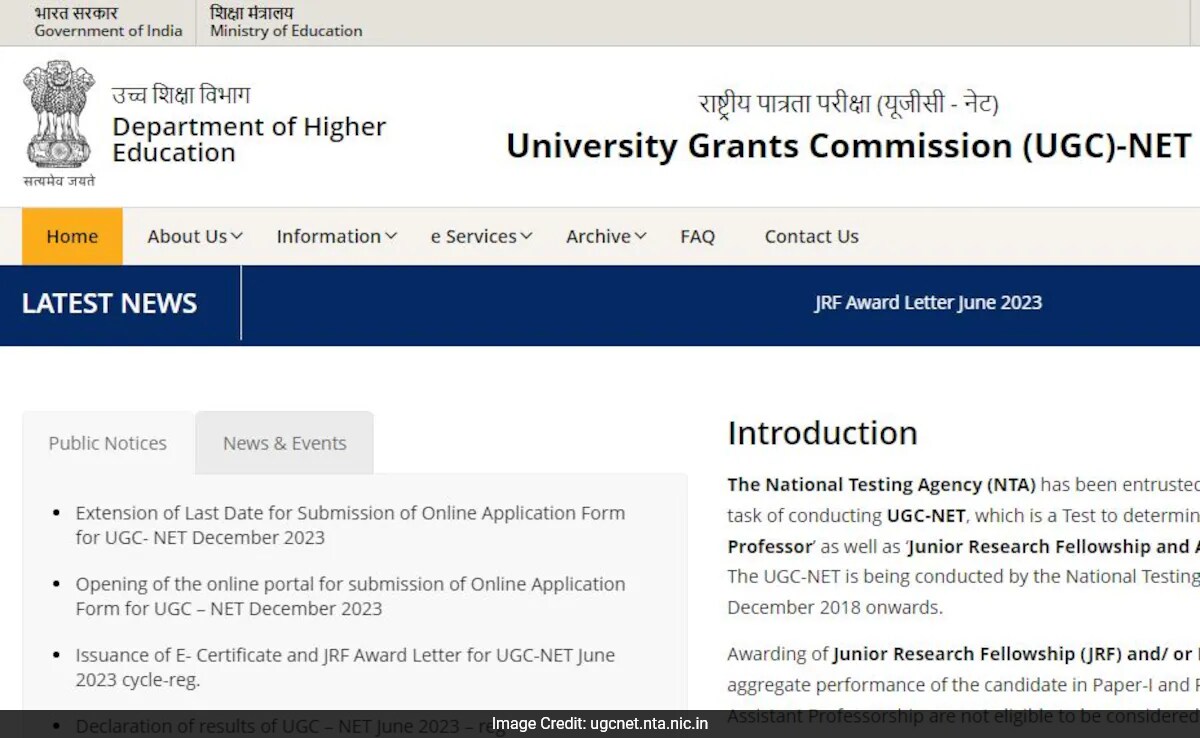1200x738 pixels.
Task: Click the Contact Us navigation entry
Action: pyautogui.click(x=811, y=236)
